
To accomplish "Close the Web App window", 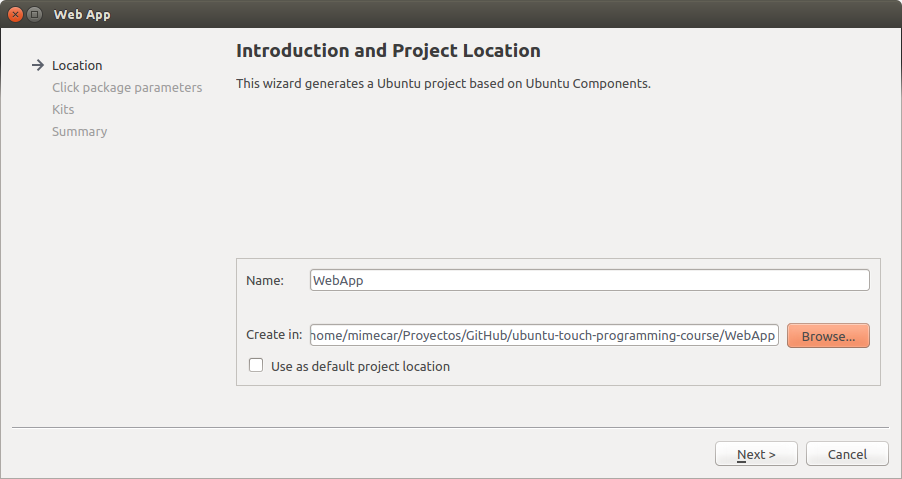I will (16, 14).
